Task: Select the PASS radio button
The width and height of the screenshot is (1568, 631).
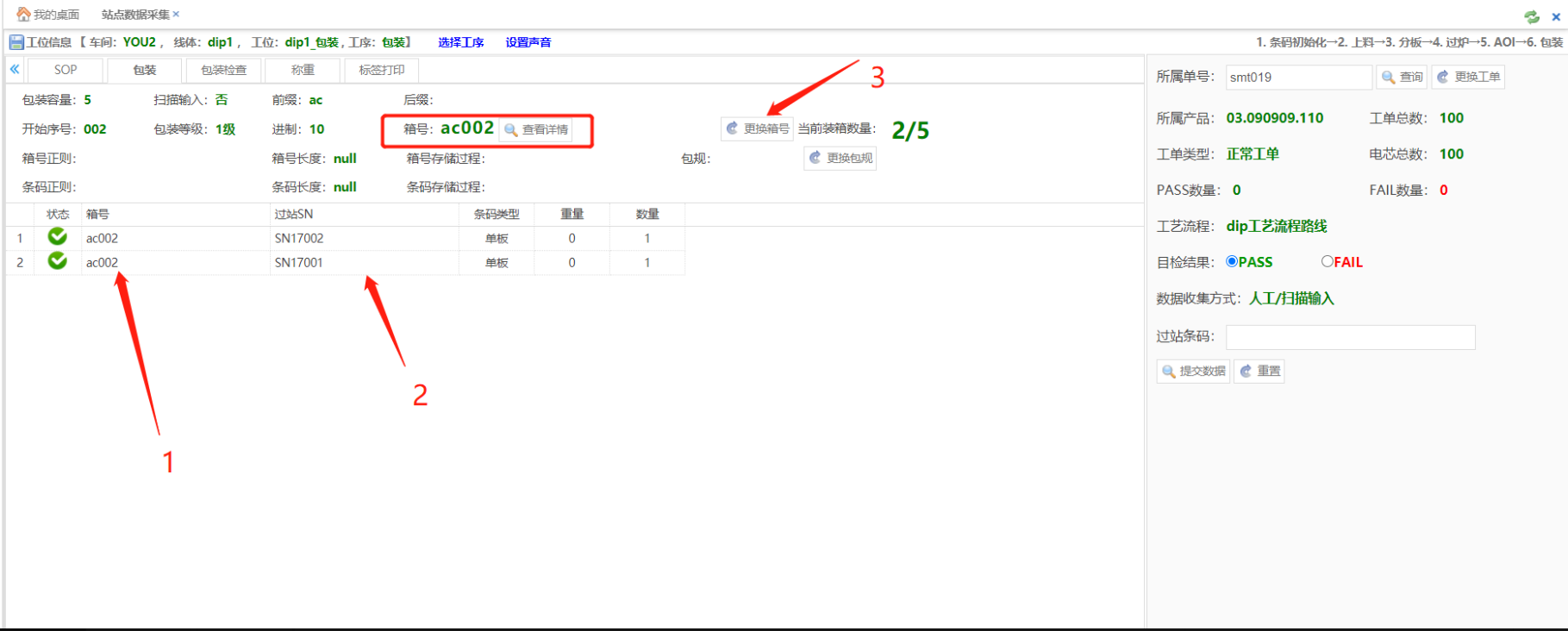Action: 1232,261
